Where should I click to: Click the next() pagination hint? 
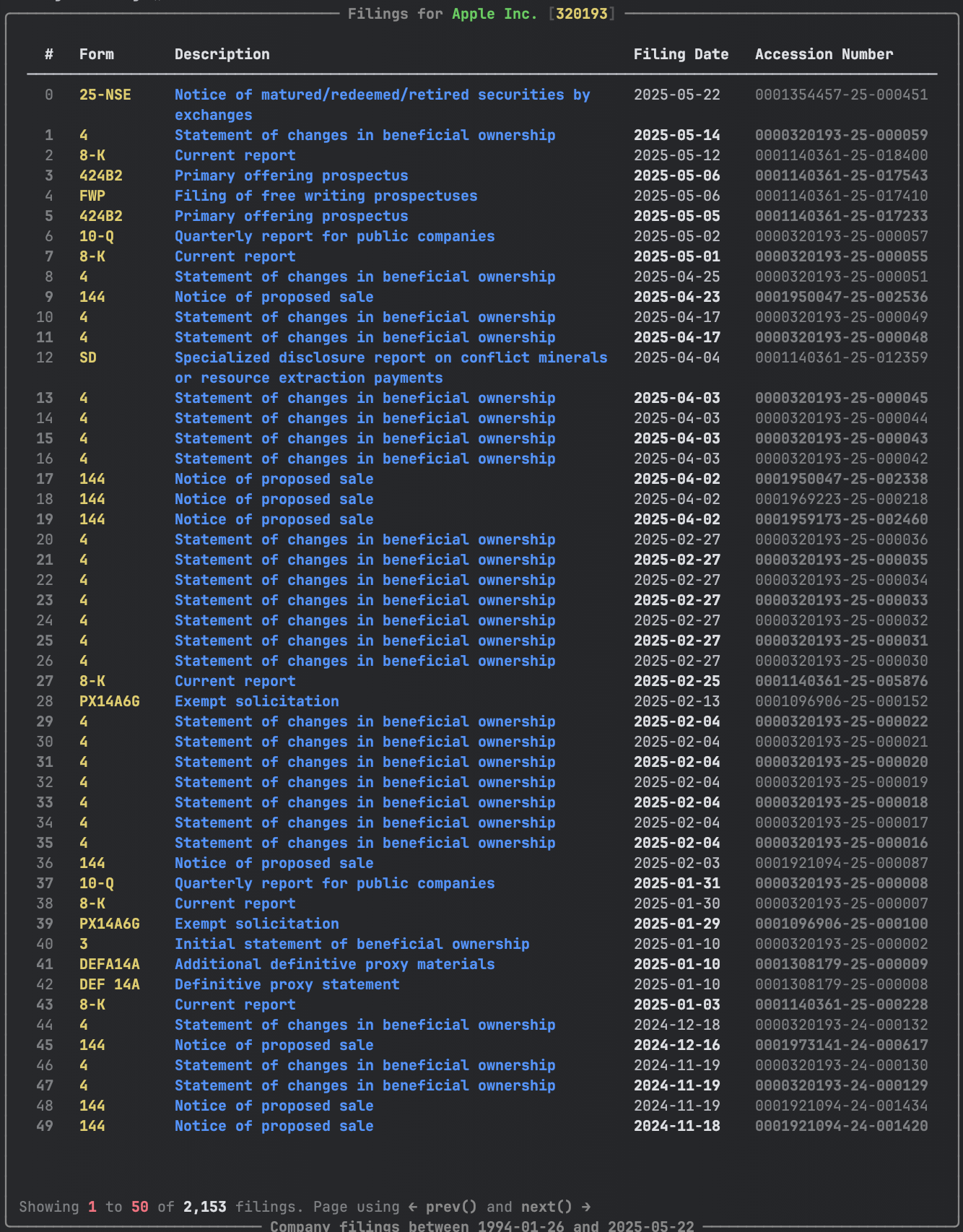coord(546,1207)
